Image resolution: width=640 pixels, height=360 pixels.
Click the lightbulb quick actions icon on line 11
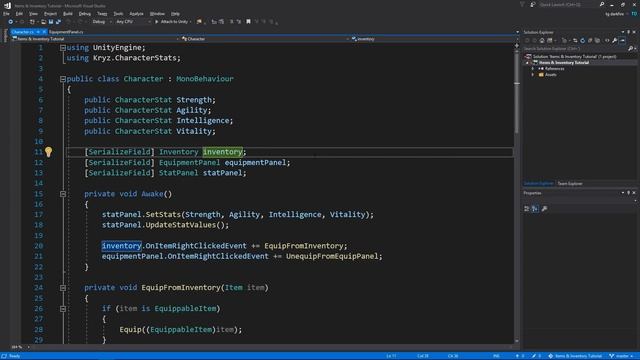coord(49,152)
